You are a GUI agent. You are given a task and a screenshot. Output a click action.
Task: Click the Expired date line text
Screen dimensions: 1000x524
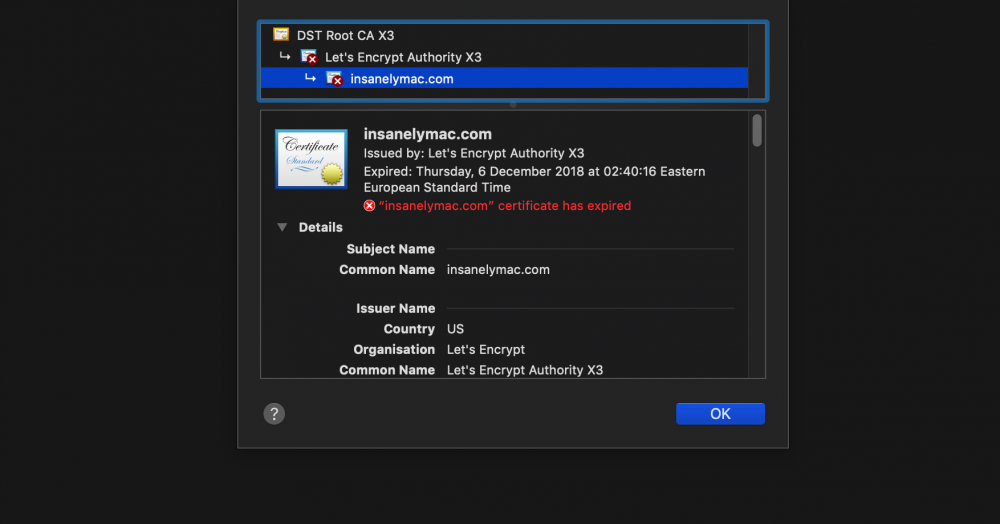pyautogui.click(x=534, y=179)
